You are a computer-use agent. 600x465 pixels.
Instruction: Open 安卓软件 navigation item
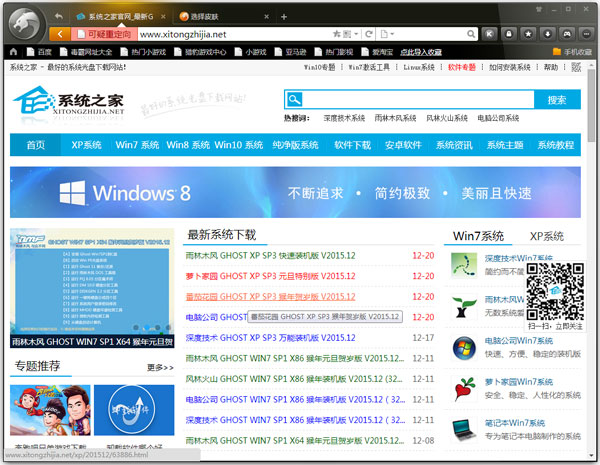click(x=403, y=145)
